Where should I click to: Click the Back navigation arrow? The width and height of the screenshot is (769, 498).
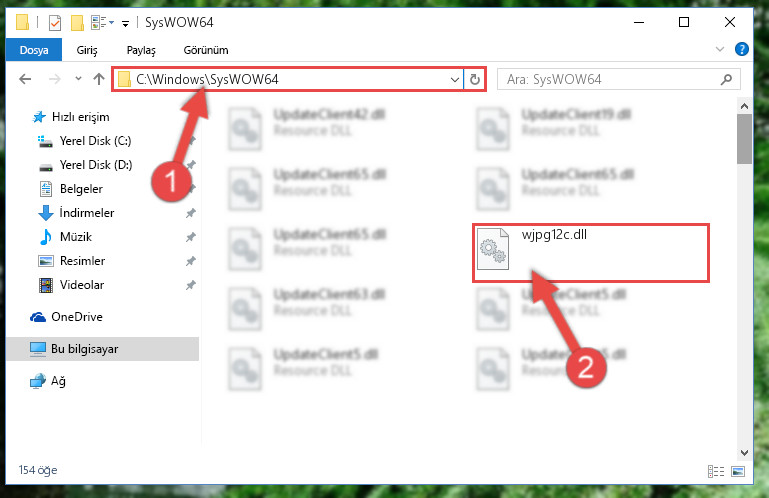click(25, 79)
